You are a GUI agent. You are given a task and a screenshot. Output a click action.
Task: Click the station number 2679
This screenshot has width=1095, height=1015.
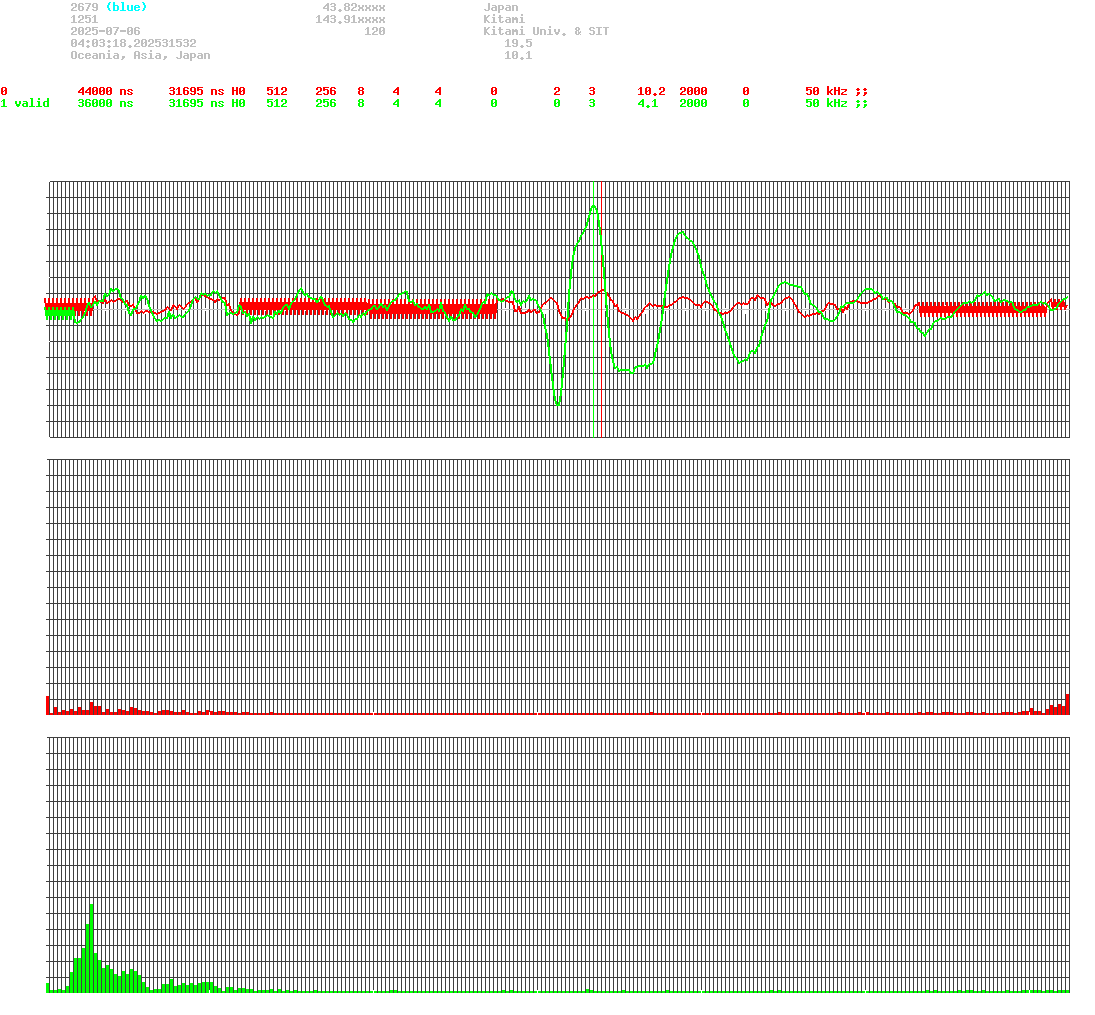[x=84, y=7]
